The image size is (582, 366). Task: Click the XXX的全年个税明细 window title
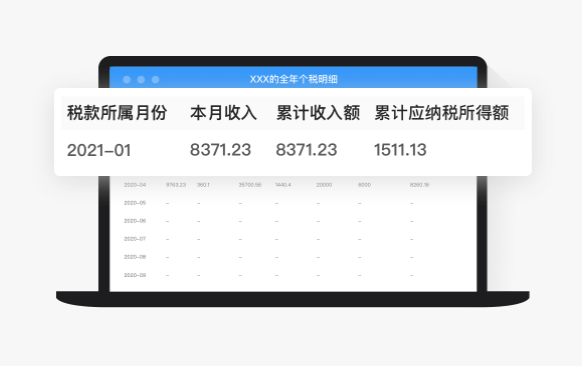click(294, 79)
